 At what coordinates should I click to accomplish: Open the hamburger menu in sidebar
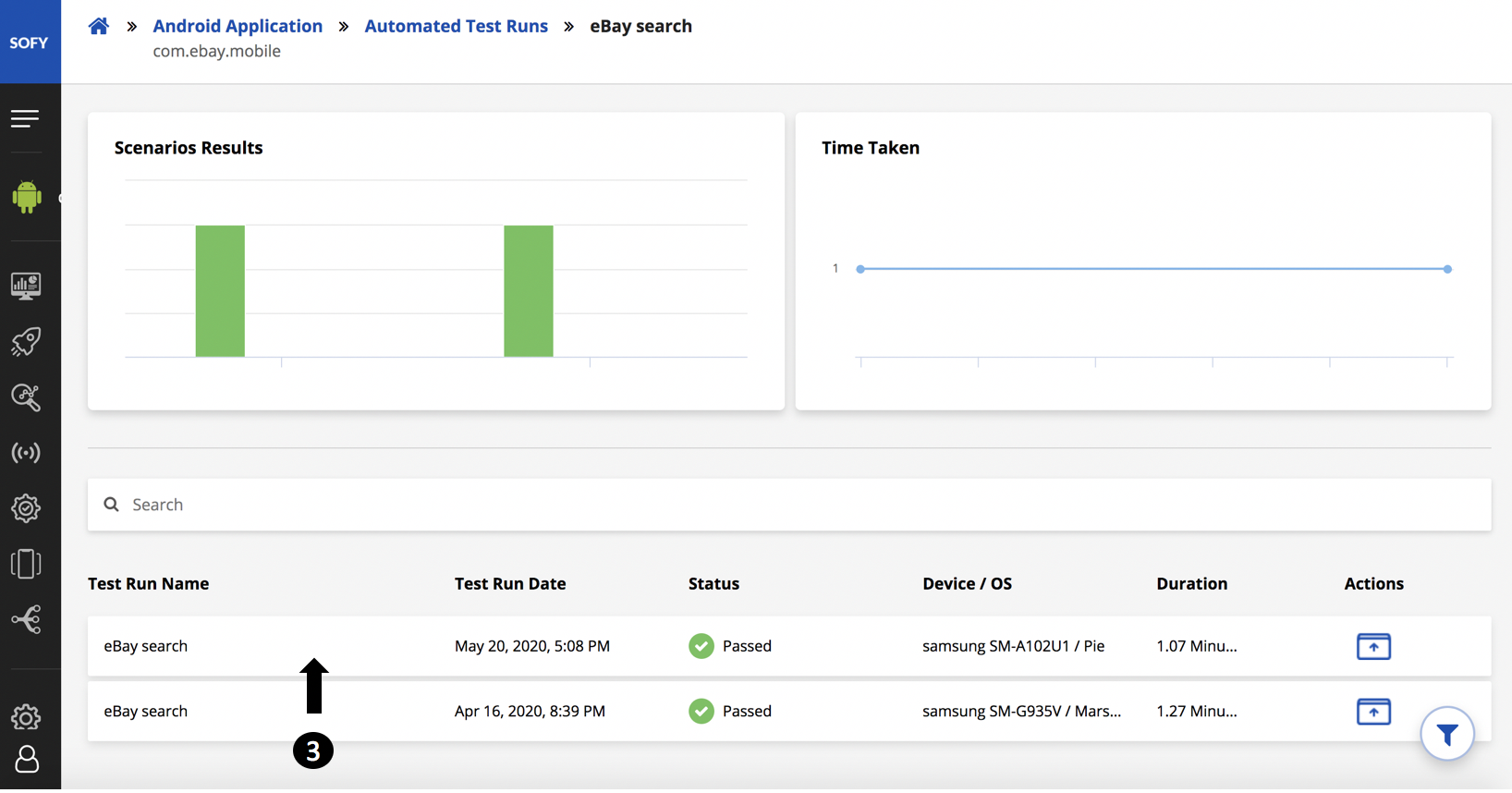pos(25,118)
